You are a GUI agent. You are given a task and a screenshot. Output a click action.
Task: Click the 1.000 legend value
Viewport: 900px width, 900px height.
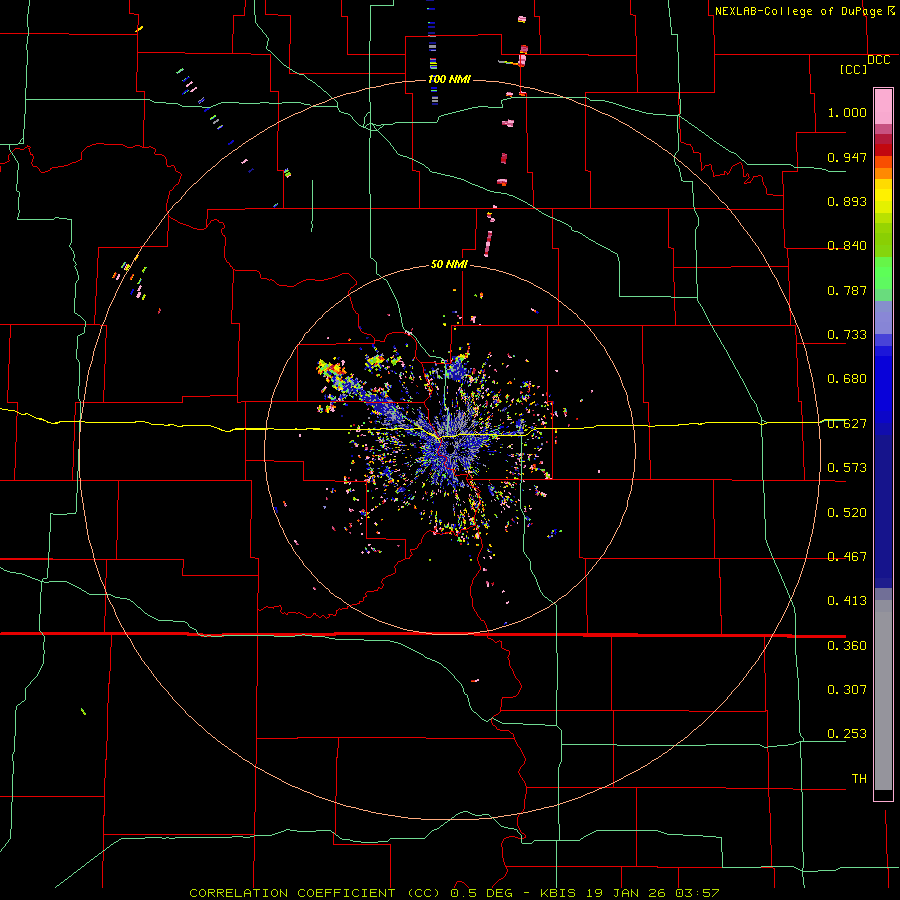point(847,112)
